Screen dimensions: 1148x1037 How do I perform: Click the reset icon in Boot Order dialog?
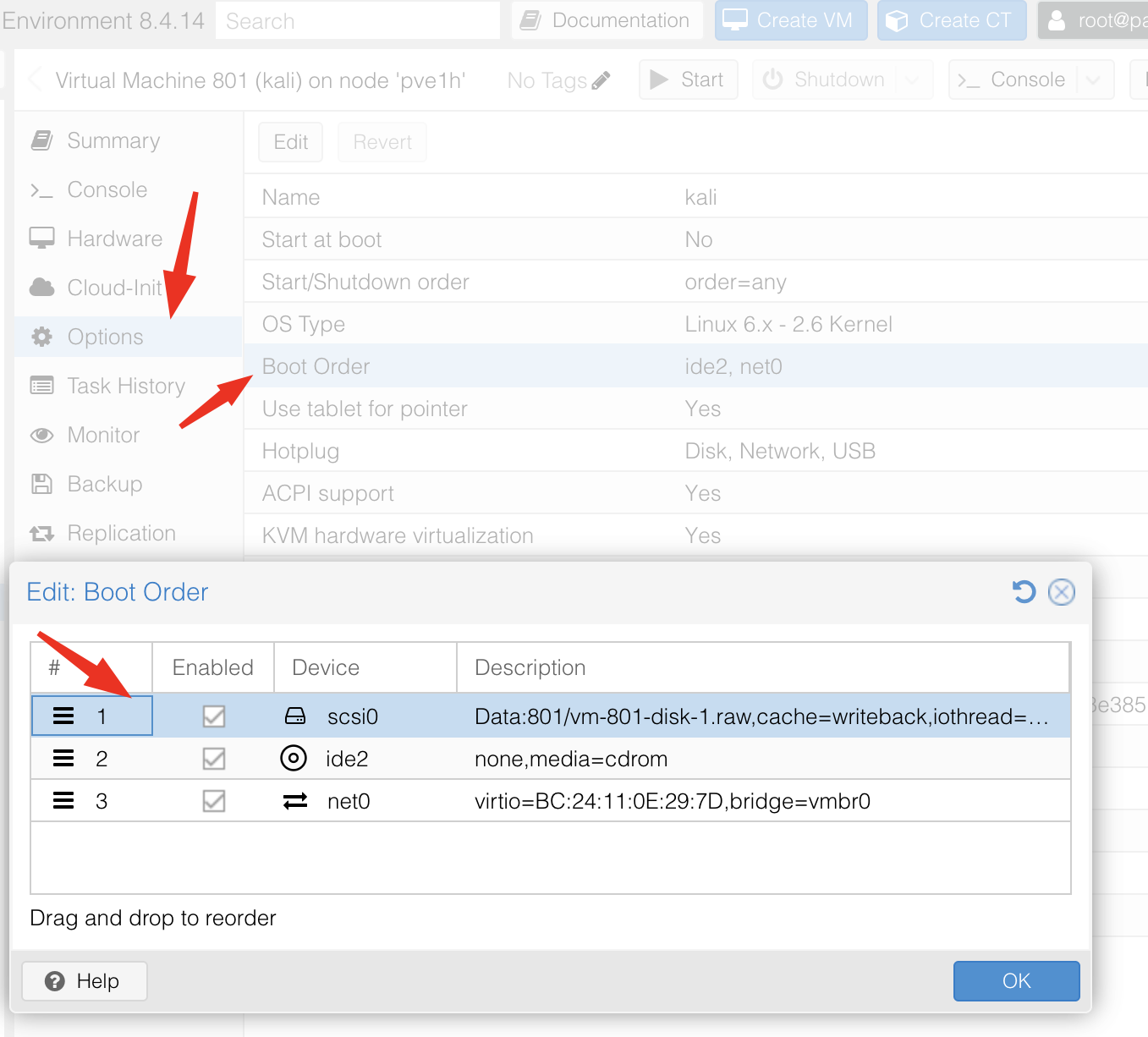tap(1024, 592)
